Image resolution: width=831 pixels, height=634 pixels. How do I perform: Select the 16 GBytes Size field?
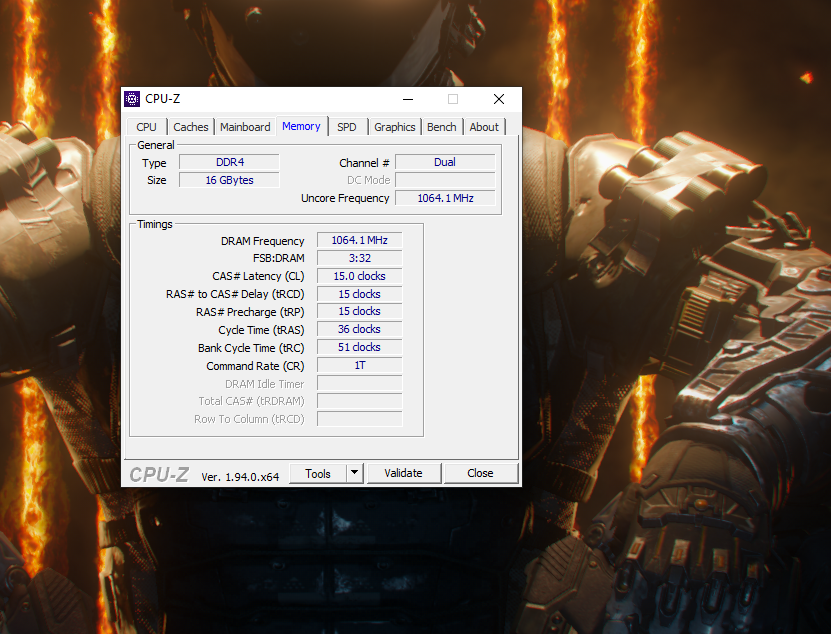(228, 179)
